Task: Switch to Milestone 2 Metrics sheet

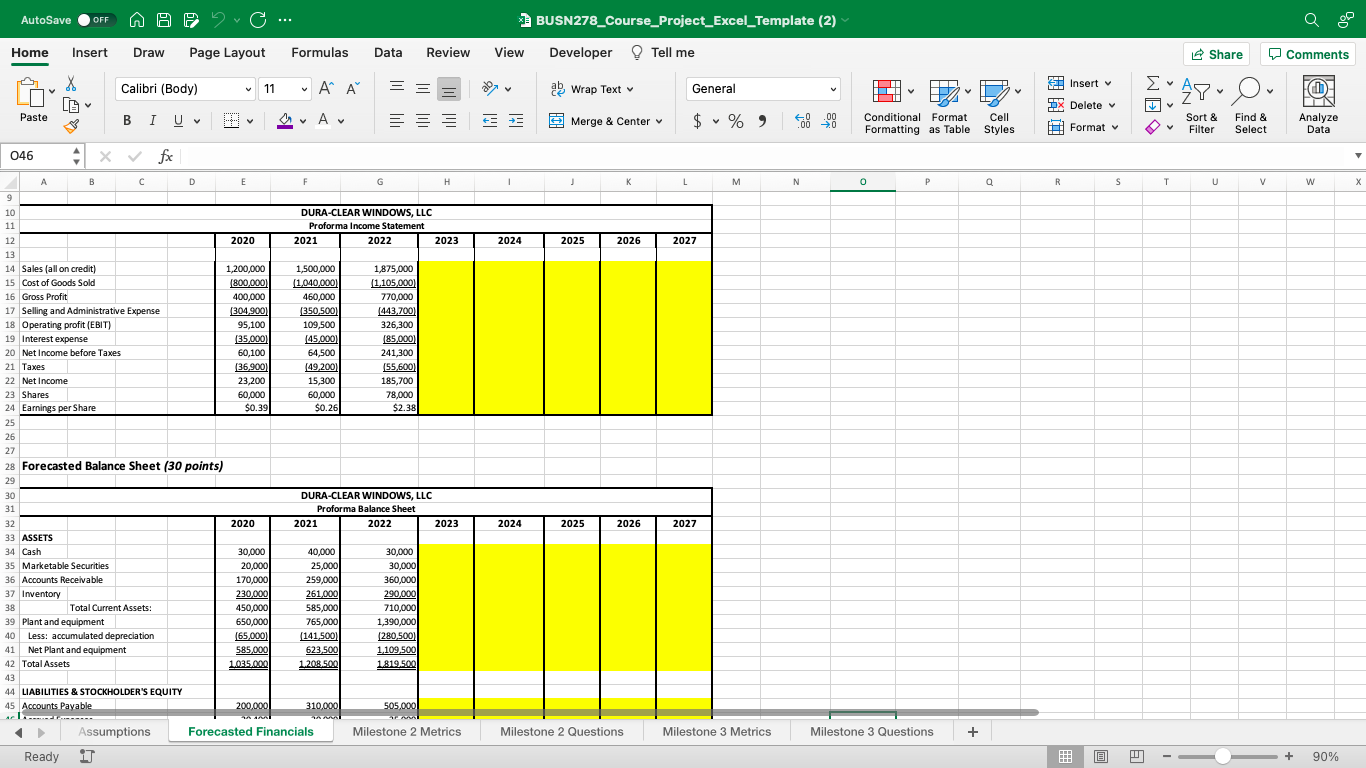Action: point(407,732)
